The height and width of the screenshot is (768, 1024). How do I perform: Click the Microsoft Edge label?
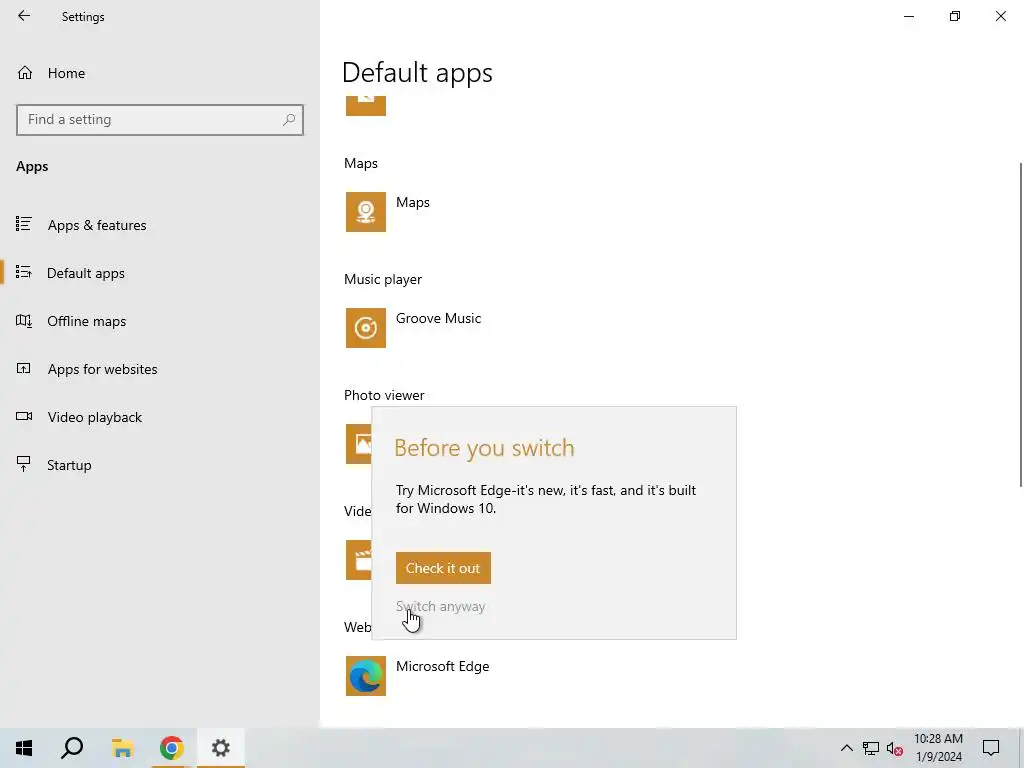pyautogui.click(x=442, y=667)
